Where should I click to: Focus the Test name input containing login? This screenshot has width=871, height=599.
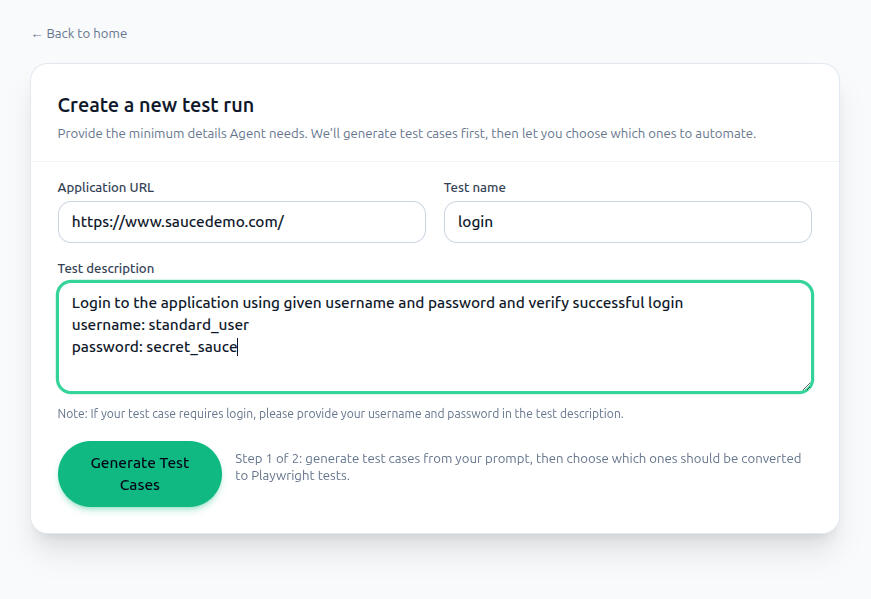tap(627, 222)
